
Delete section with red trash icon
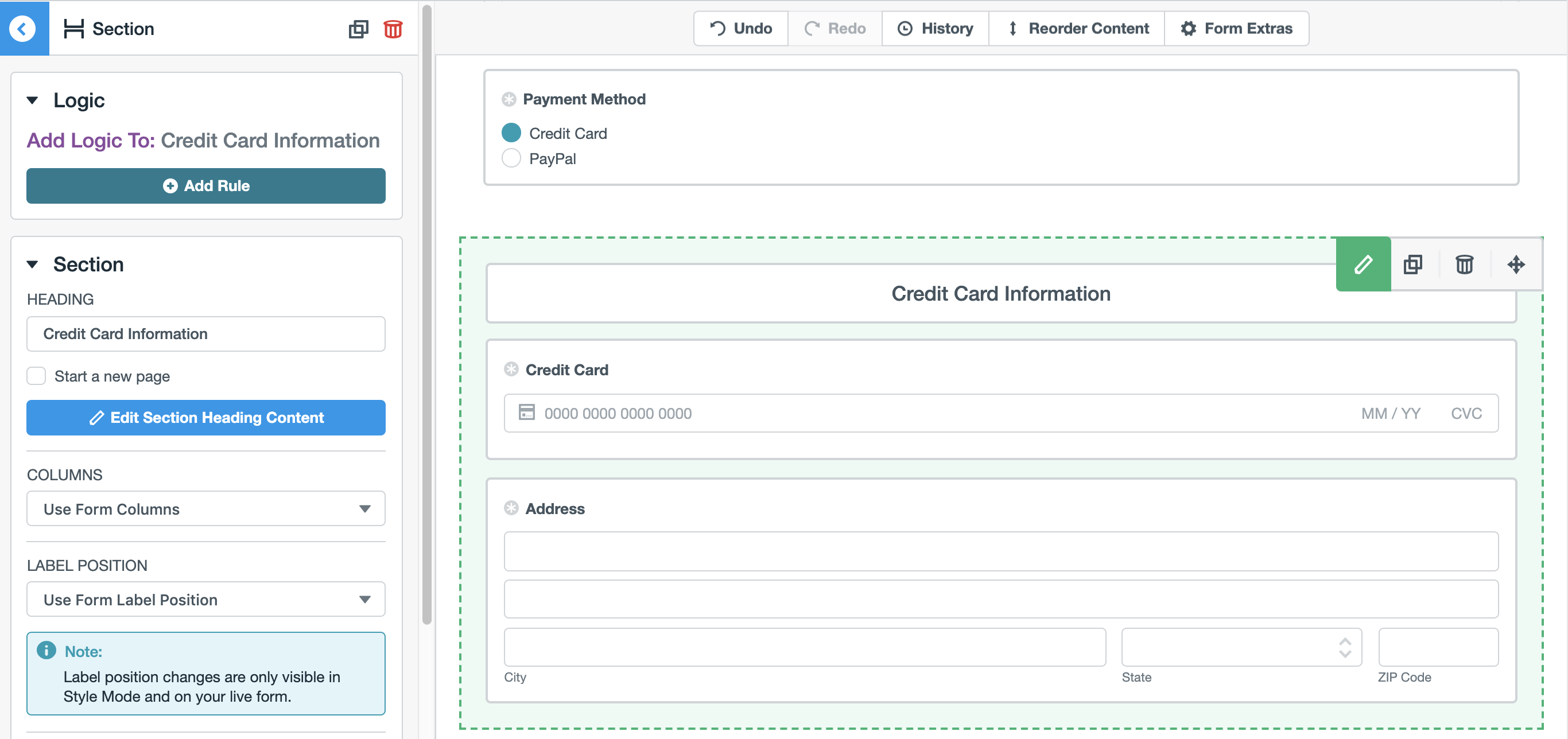coord(393,29)
